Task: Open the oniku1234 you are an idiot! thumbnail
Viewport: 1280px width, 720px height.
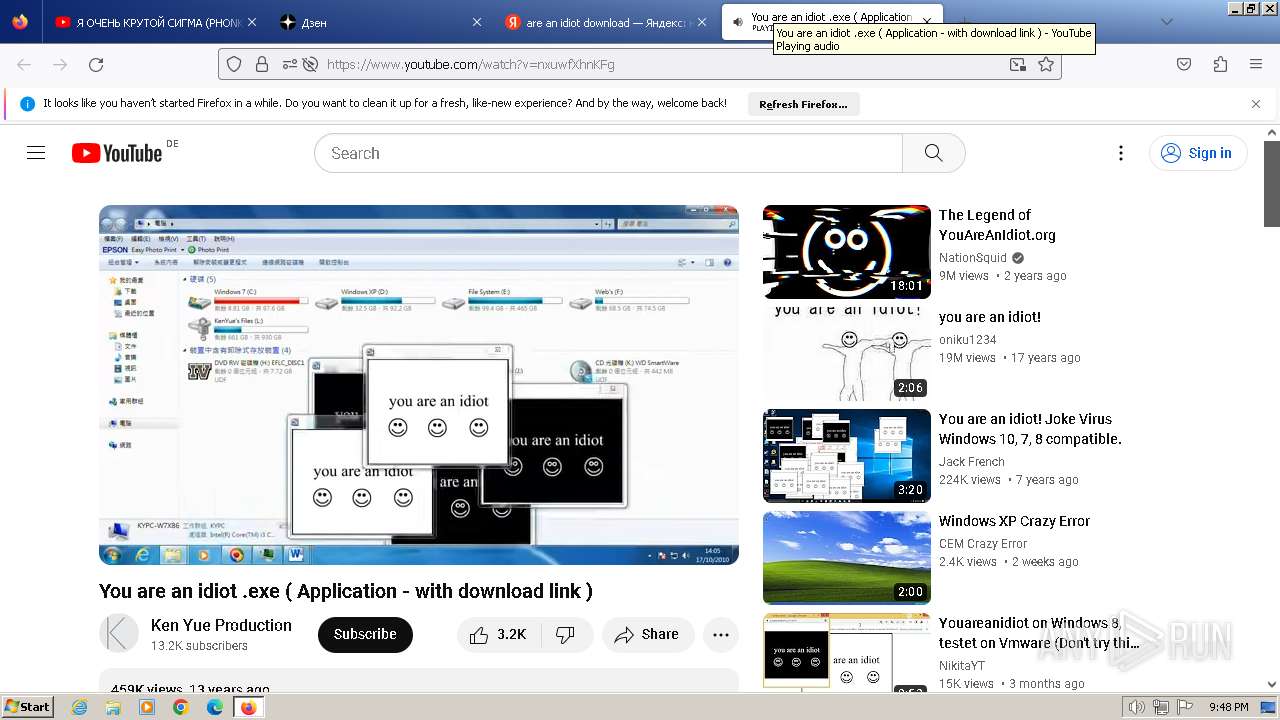Action: click(x=847, y=354)
